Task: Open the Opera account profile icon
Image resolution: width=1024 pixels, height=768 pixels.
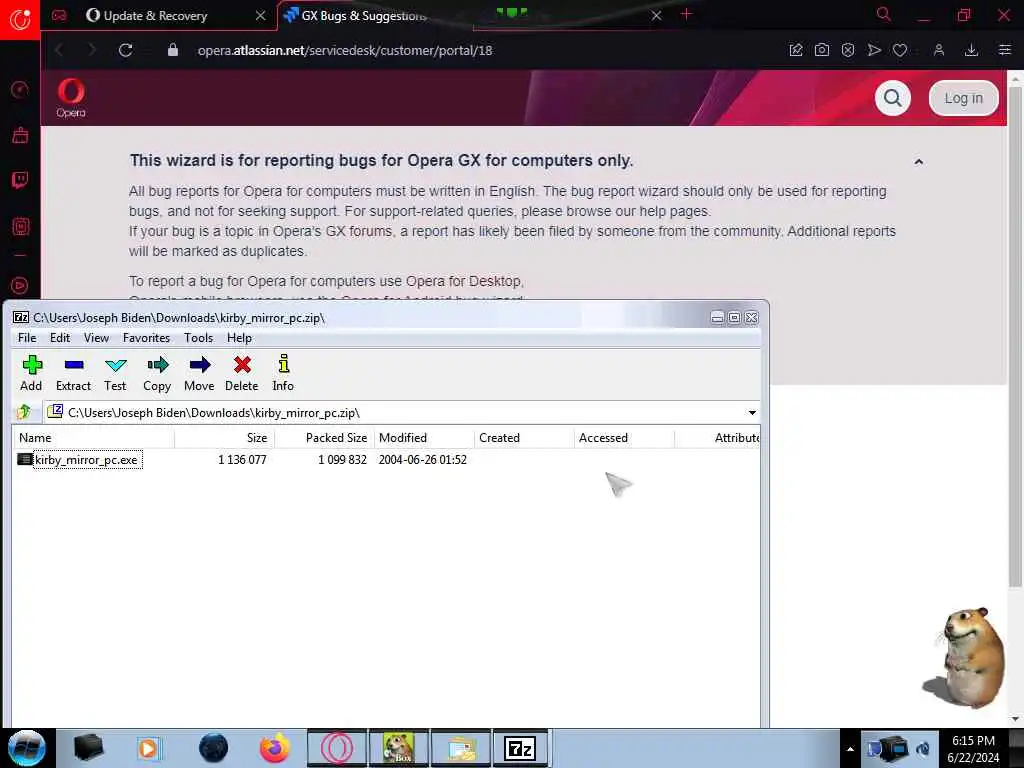Action: pyautogui.click(x=938, y=50)
